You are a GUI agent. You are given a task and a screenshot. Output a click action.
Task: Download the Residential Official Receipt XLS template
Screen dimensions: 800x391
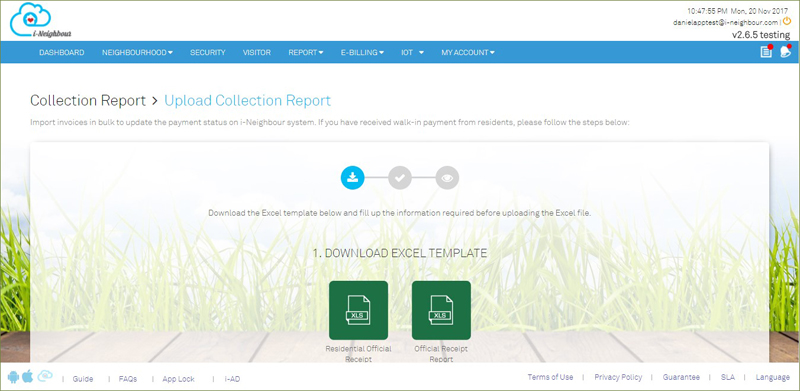point(358,310)
